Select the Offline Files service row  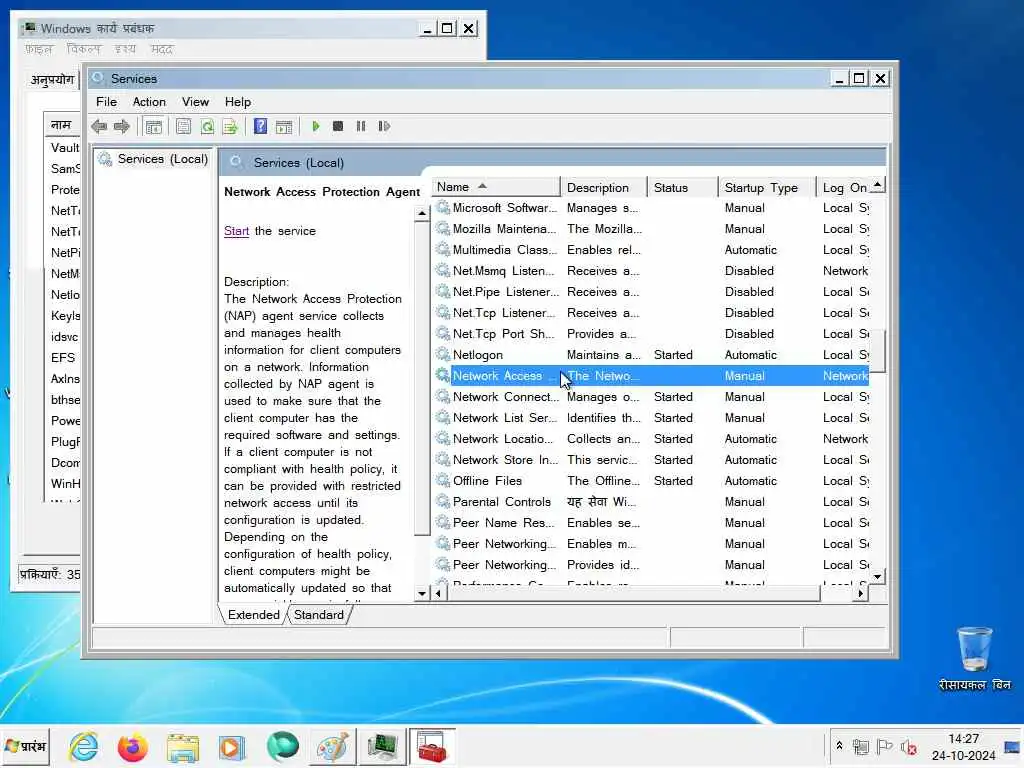pos(651,481)
